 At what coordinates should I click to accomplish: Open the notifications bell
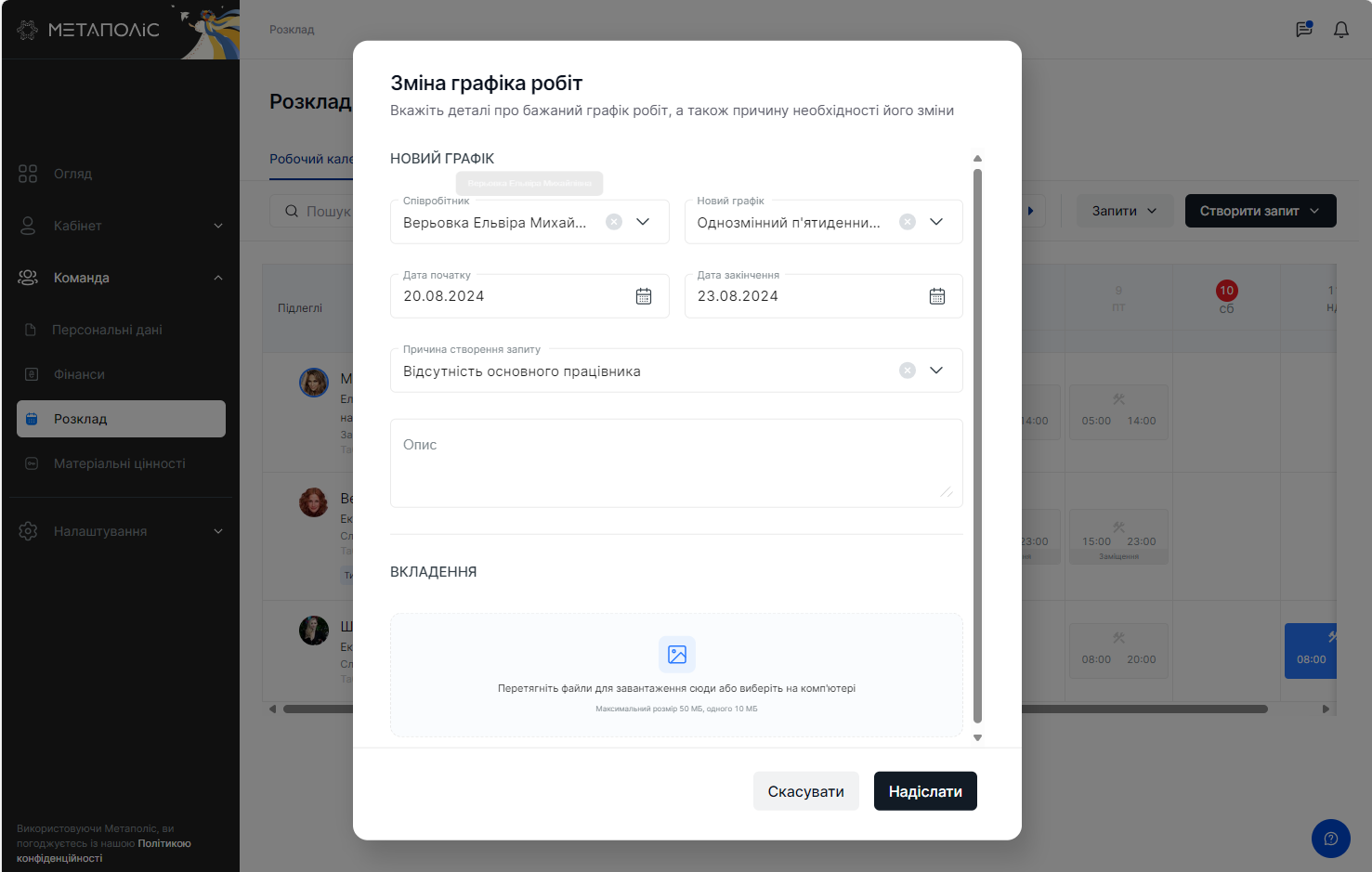pyautogui.click(x=1341, y=30)
